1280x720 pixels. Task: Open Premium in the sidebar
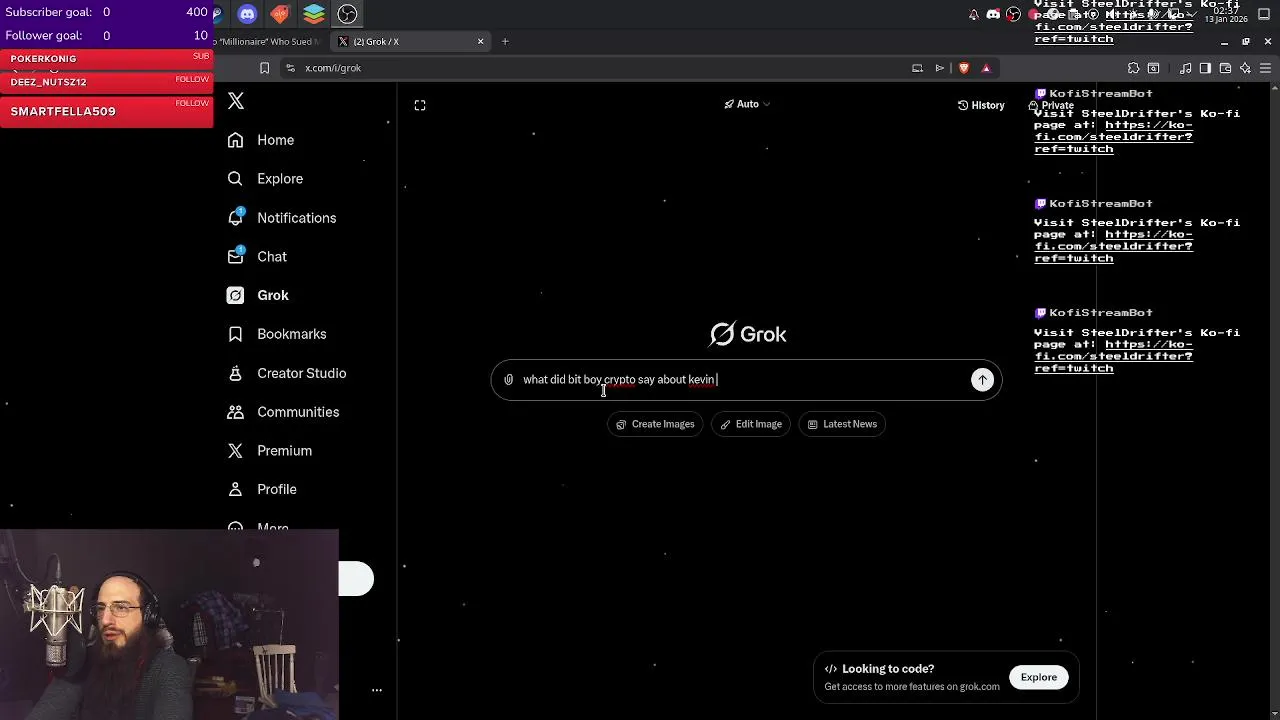[x=270, y=451]
